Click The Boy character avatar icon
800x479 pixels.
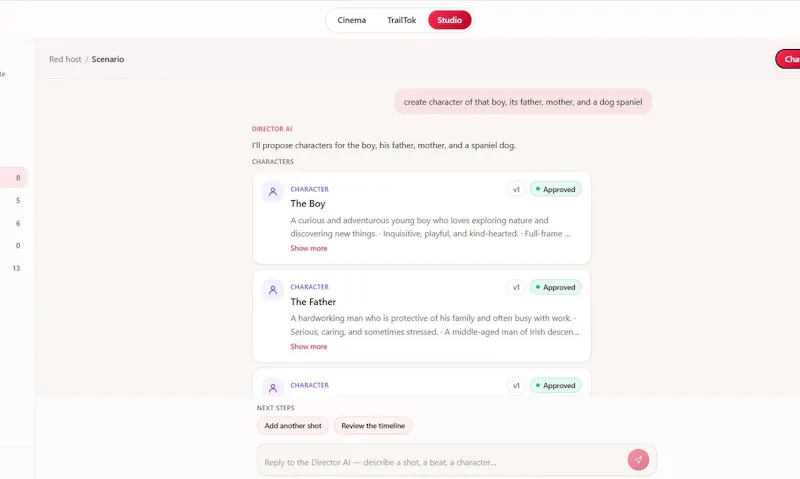[273, 192]
